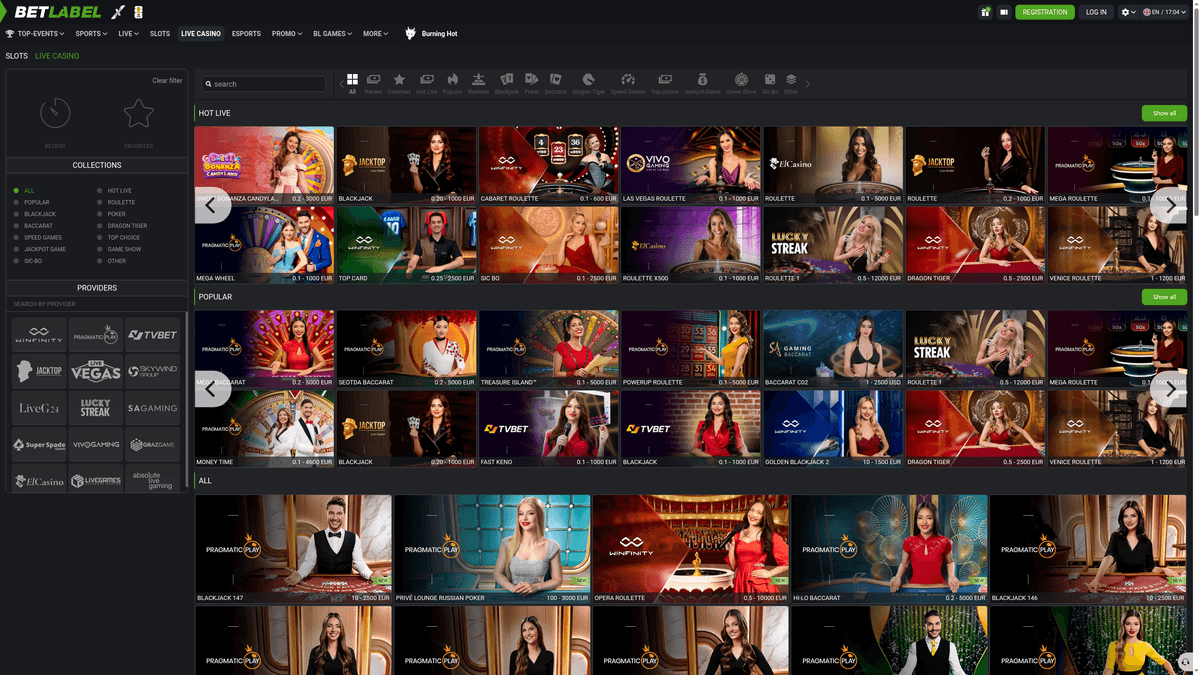This screenshot has height=675, width=1200.
Task: Click the Clear filter link
Action: [x=167, y=81]
